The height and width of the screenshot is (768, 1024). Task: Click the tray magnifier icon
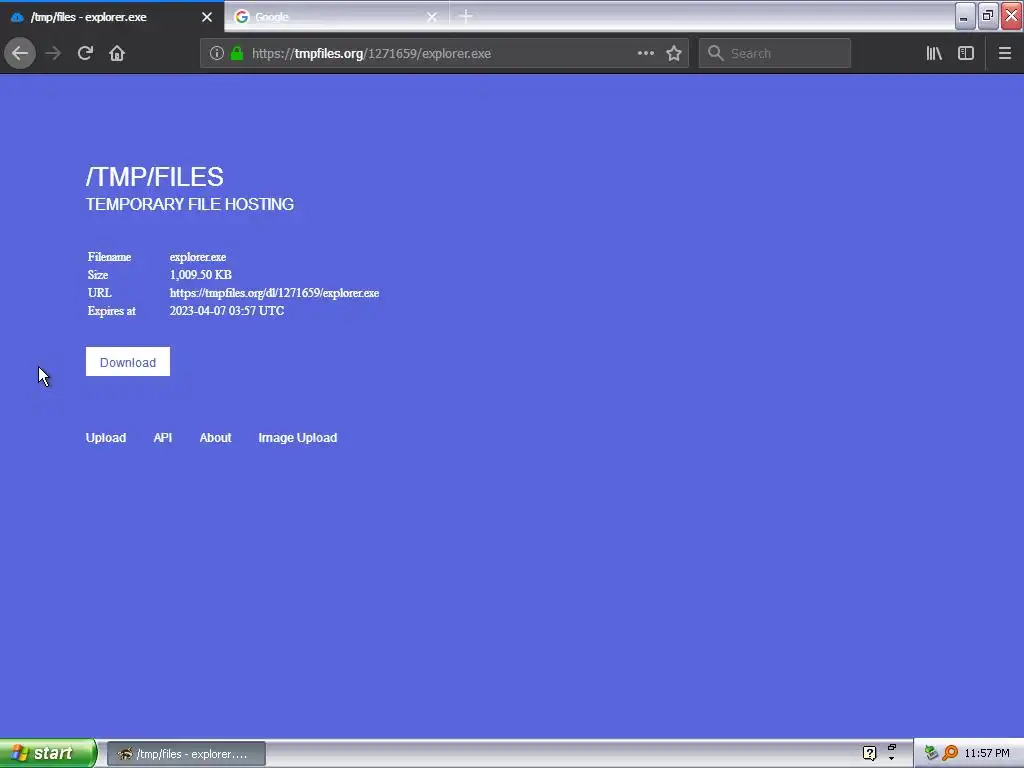coord(950,753)
